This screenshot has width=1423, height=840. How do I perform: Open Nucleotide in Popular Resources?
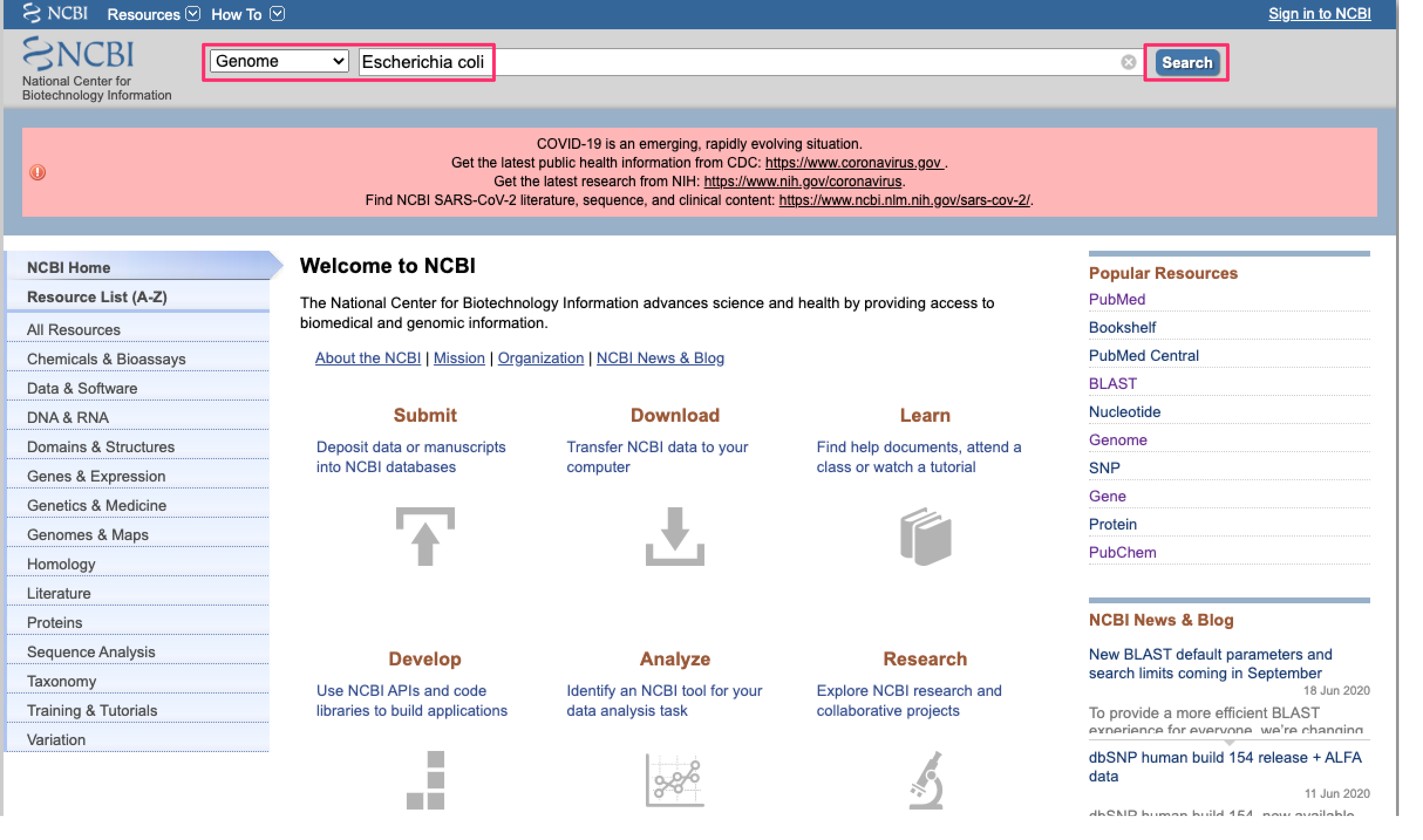pyautogui.click(x=1125, y=412)
